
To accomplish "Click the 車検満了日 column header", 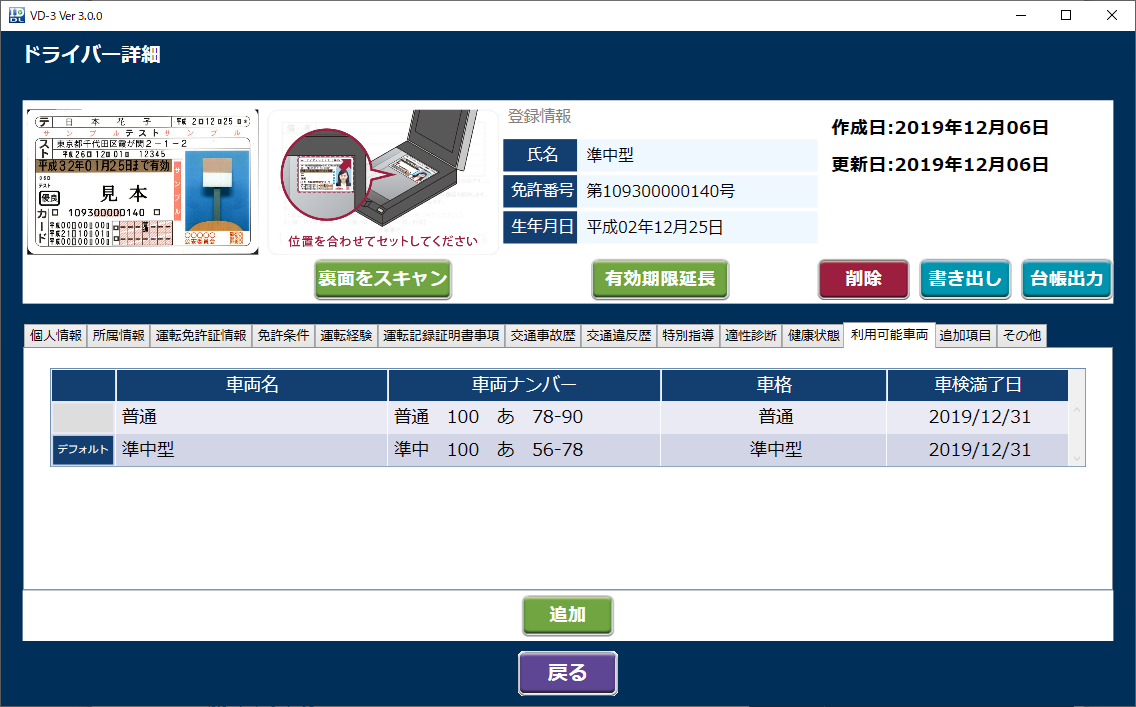I will click(977, 385).
